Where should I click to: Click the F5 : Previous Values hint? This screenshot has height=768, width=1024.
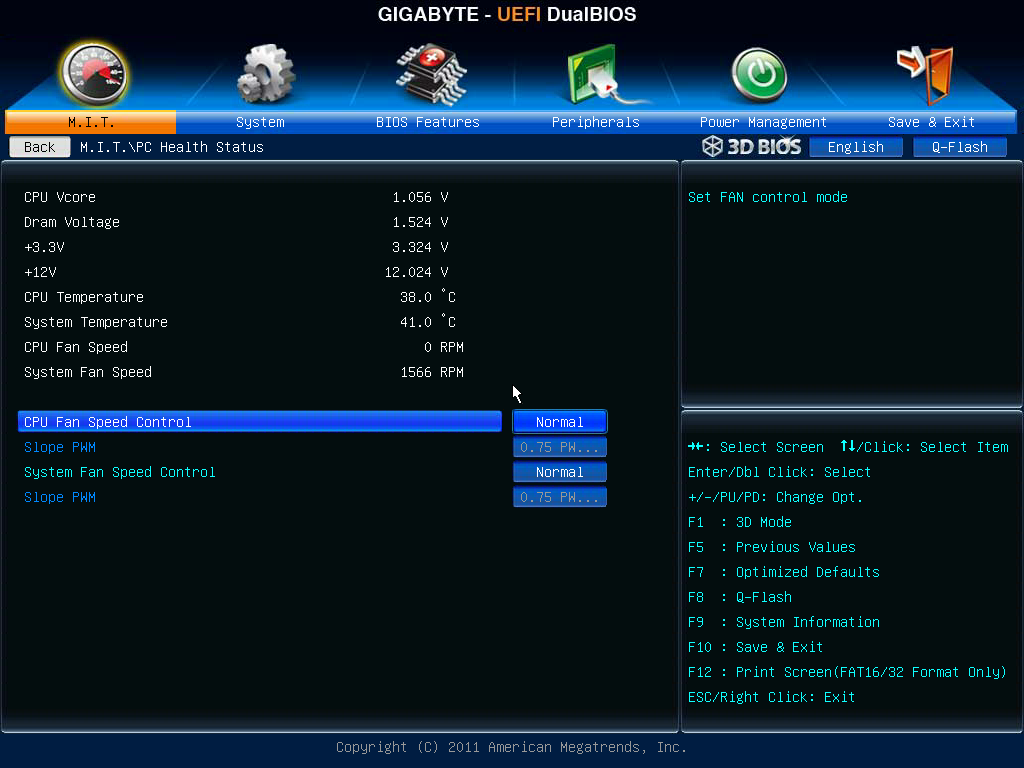tap(772, 547)
